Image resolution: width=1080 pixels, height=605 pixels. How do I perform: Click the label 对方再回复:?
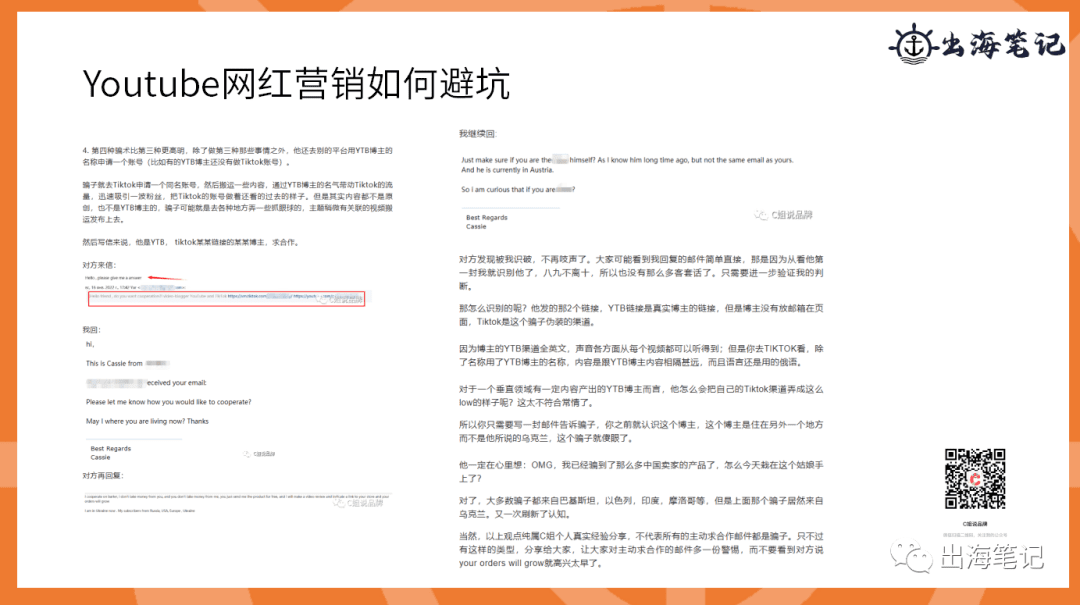point(103,475)
